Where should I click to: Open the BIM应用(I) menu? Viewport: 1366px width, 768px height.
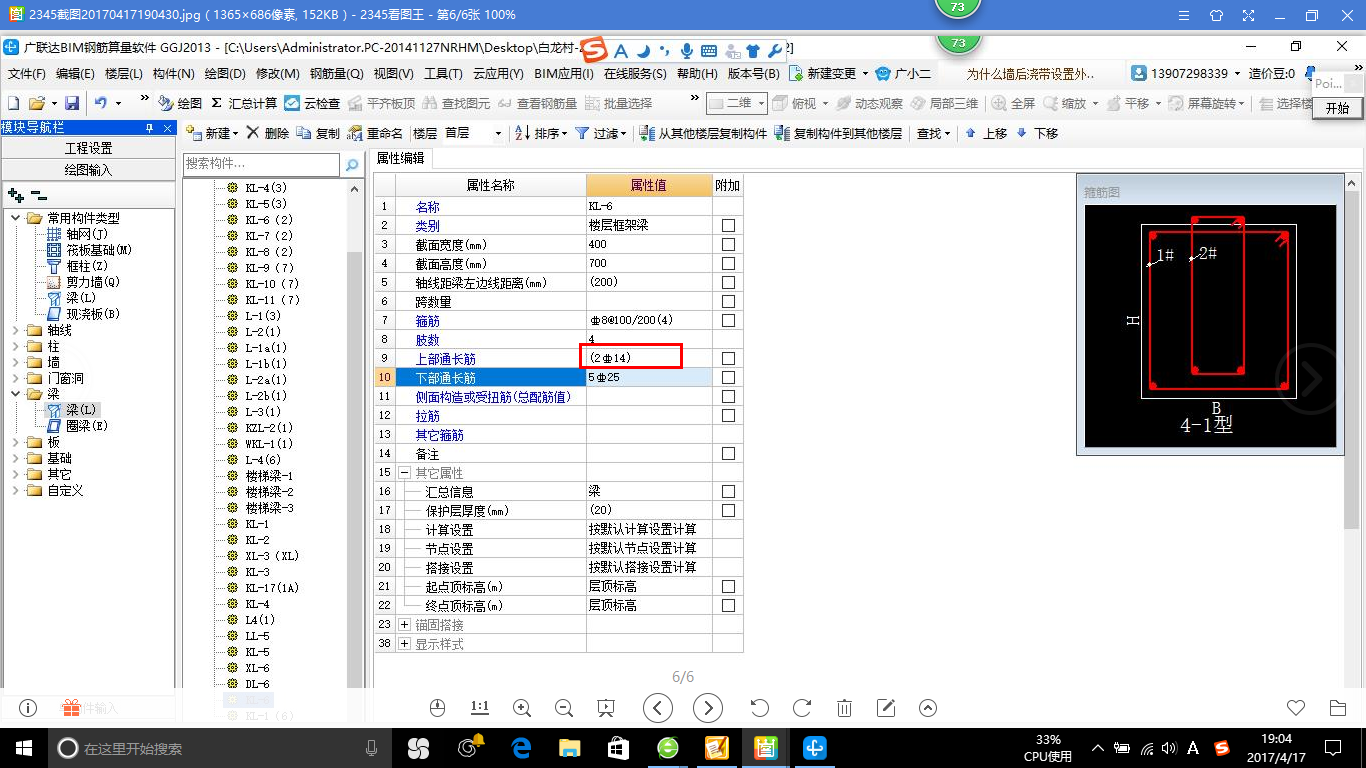564,74
